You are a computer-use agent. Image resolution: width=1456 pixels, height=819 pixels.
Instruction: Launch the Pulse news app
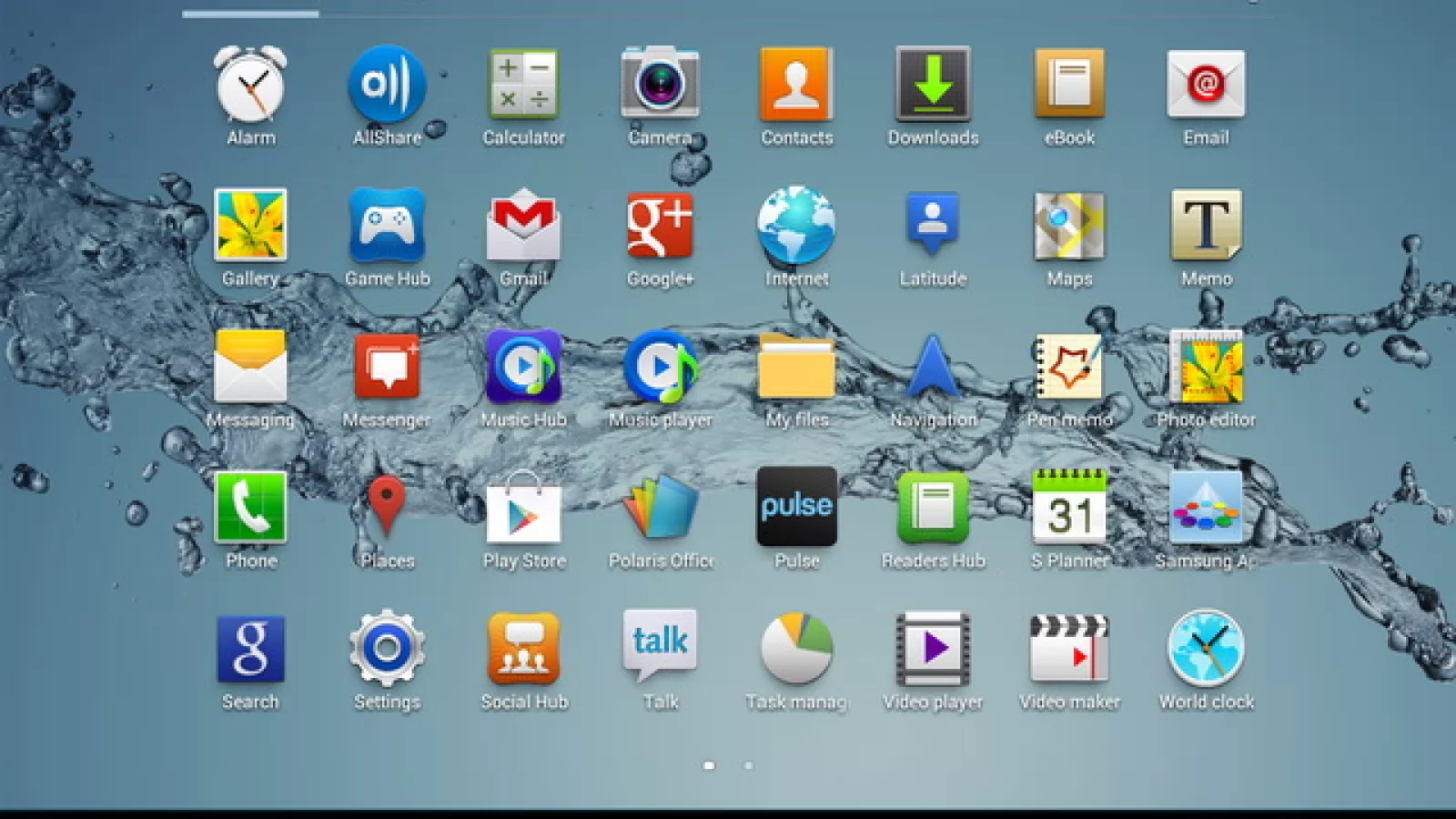point(796,507)
